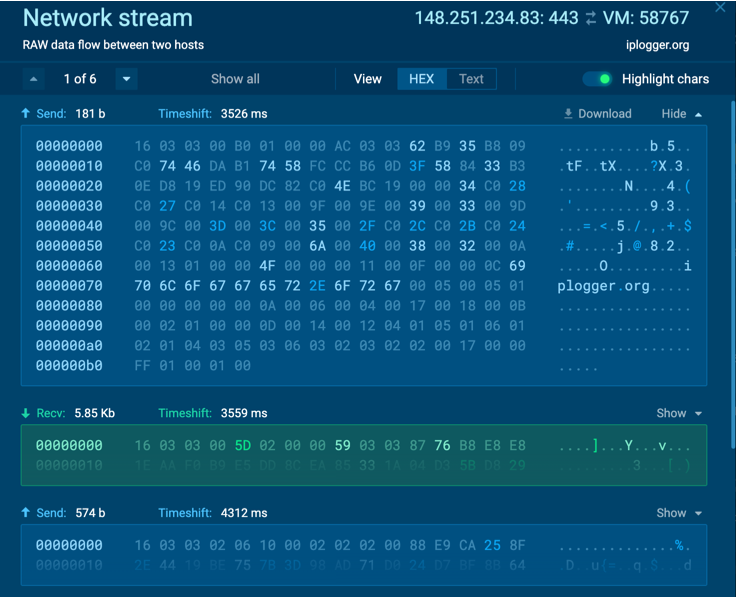This screenshot has width=736, height=597.
Task: Toggle the Highlight chars switch
Action: 597,79
